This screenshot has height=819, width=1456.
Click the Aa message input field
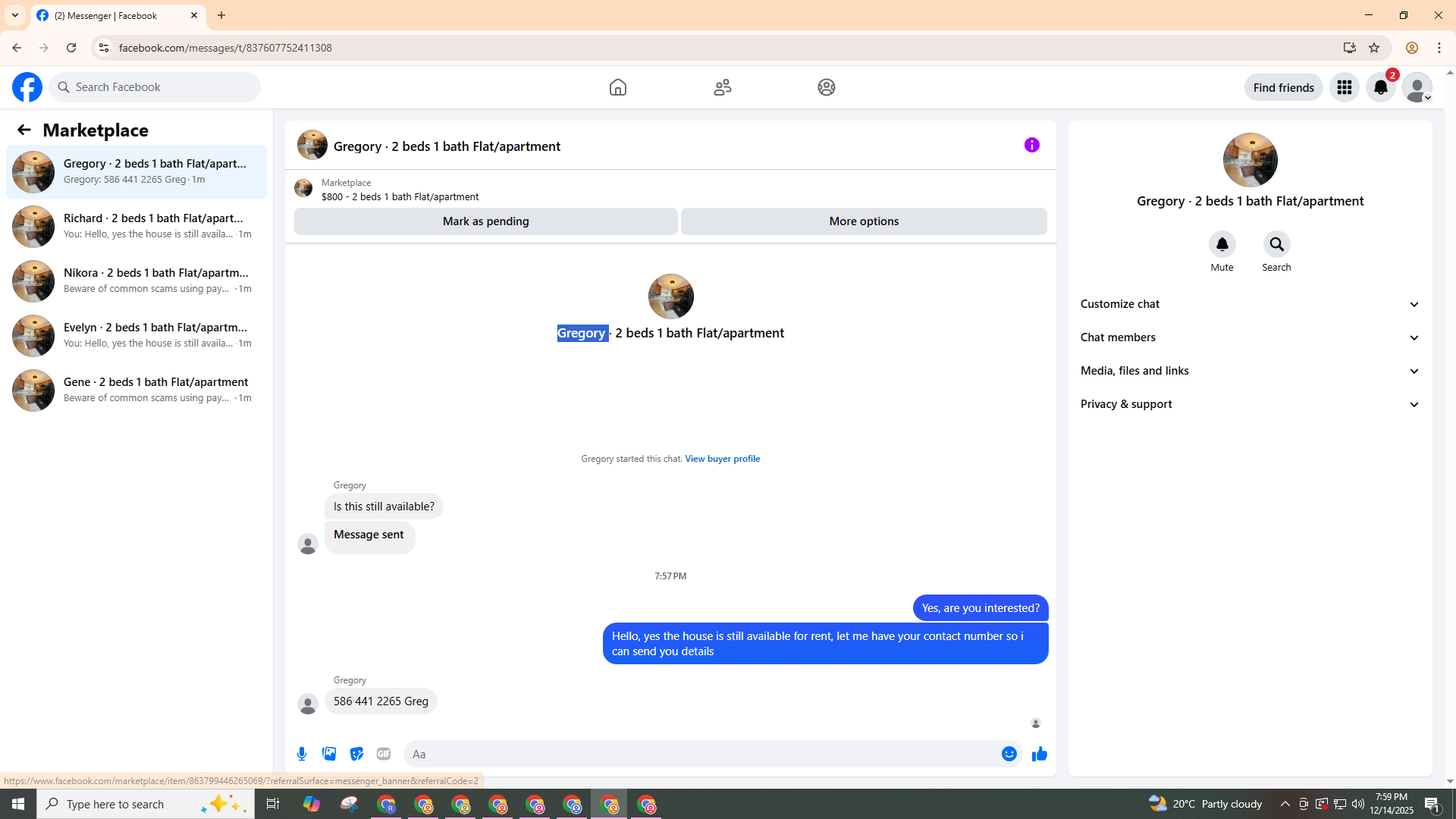698,754
